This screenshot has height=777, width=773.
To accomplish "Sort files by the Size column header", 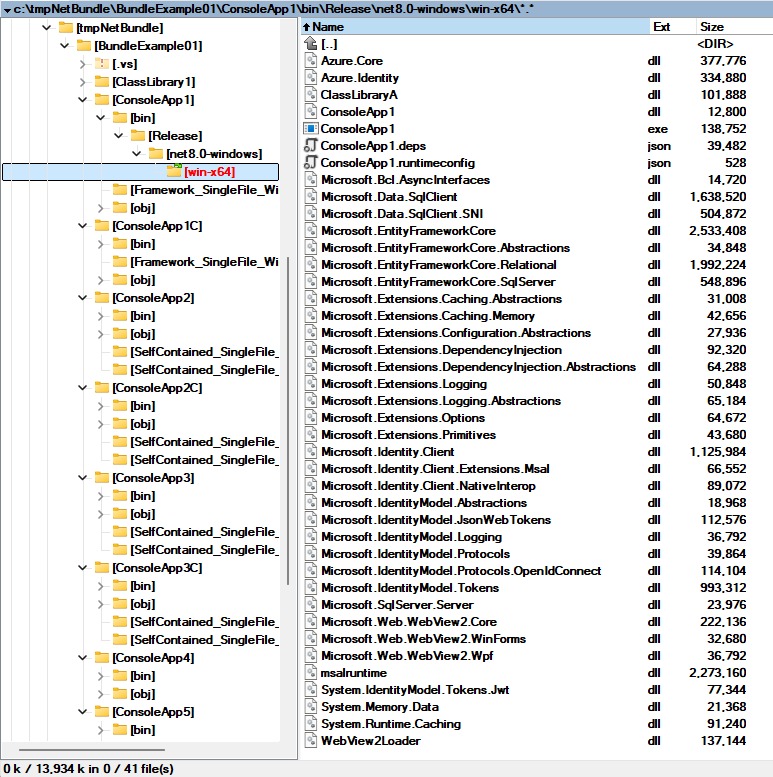I will coord(733,27).
